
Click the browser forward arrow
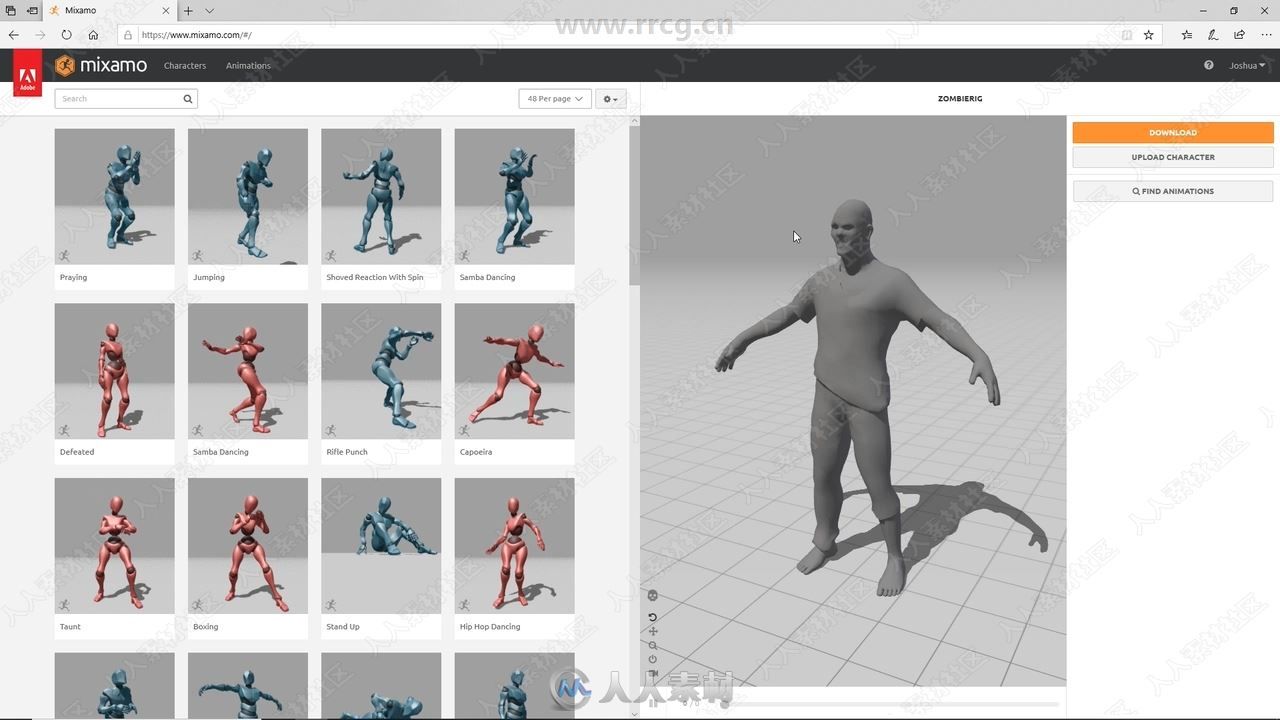coord(40,35)
